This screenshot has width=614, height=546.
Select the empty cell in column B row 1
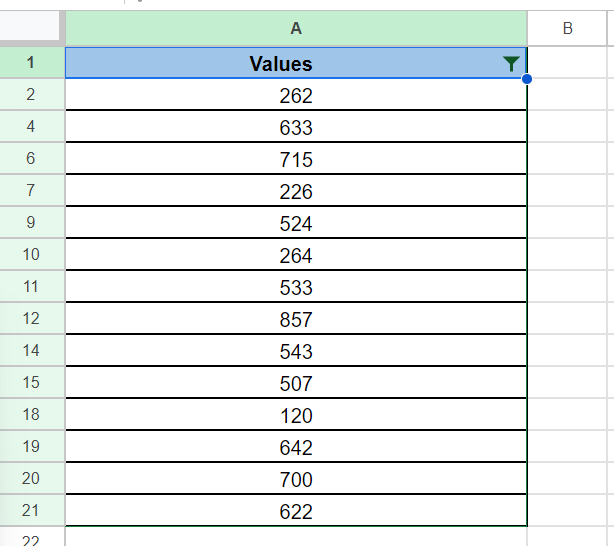568,64
